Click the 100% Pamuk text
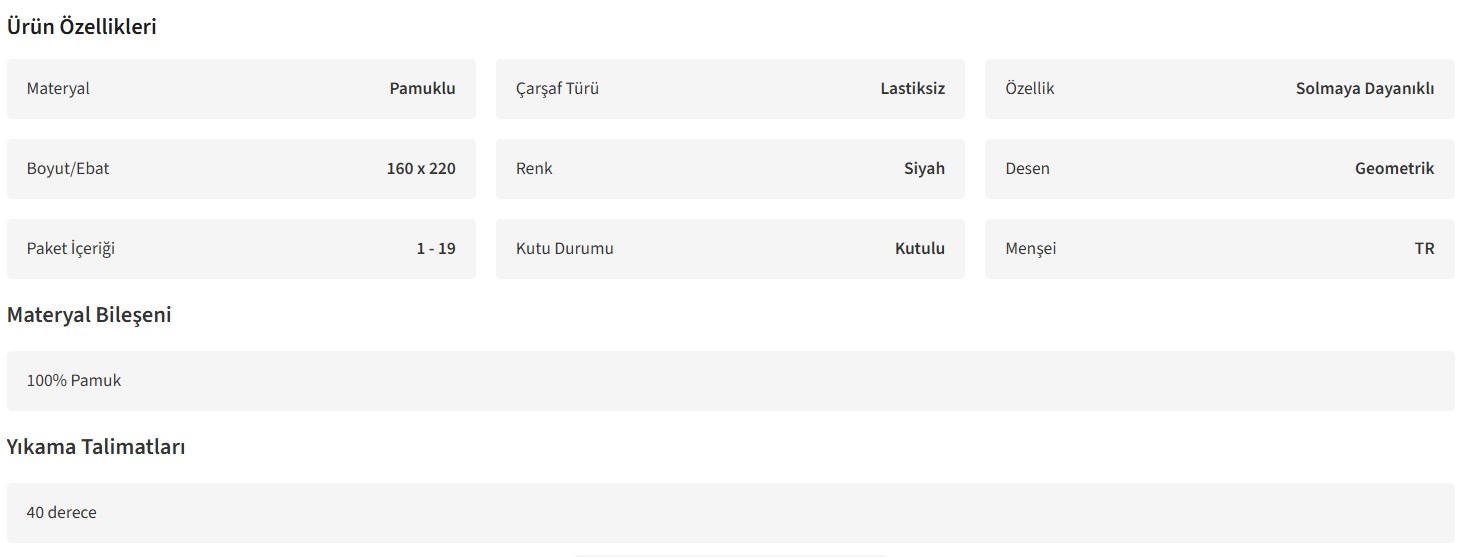The image size is (1467, 557). pyautogui.click(x=74, y=380)
